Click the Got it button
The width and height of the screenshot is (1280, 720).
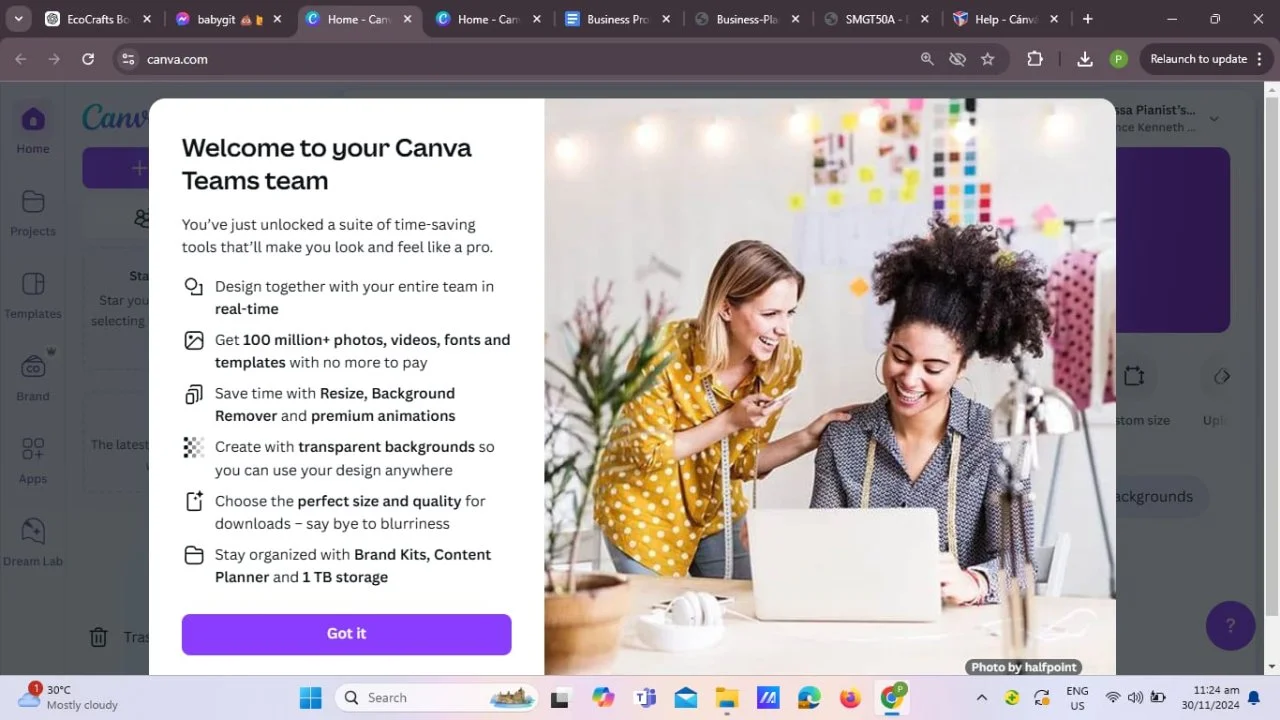(x=346, y=634)
